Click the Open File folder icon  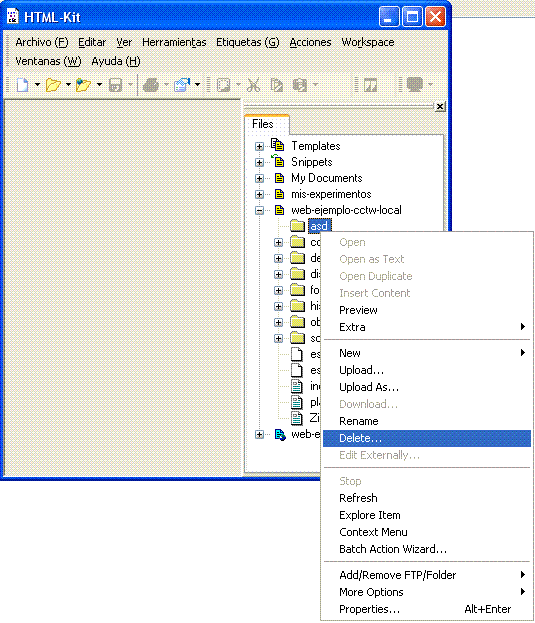[x=53, y=85]
